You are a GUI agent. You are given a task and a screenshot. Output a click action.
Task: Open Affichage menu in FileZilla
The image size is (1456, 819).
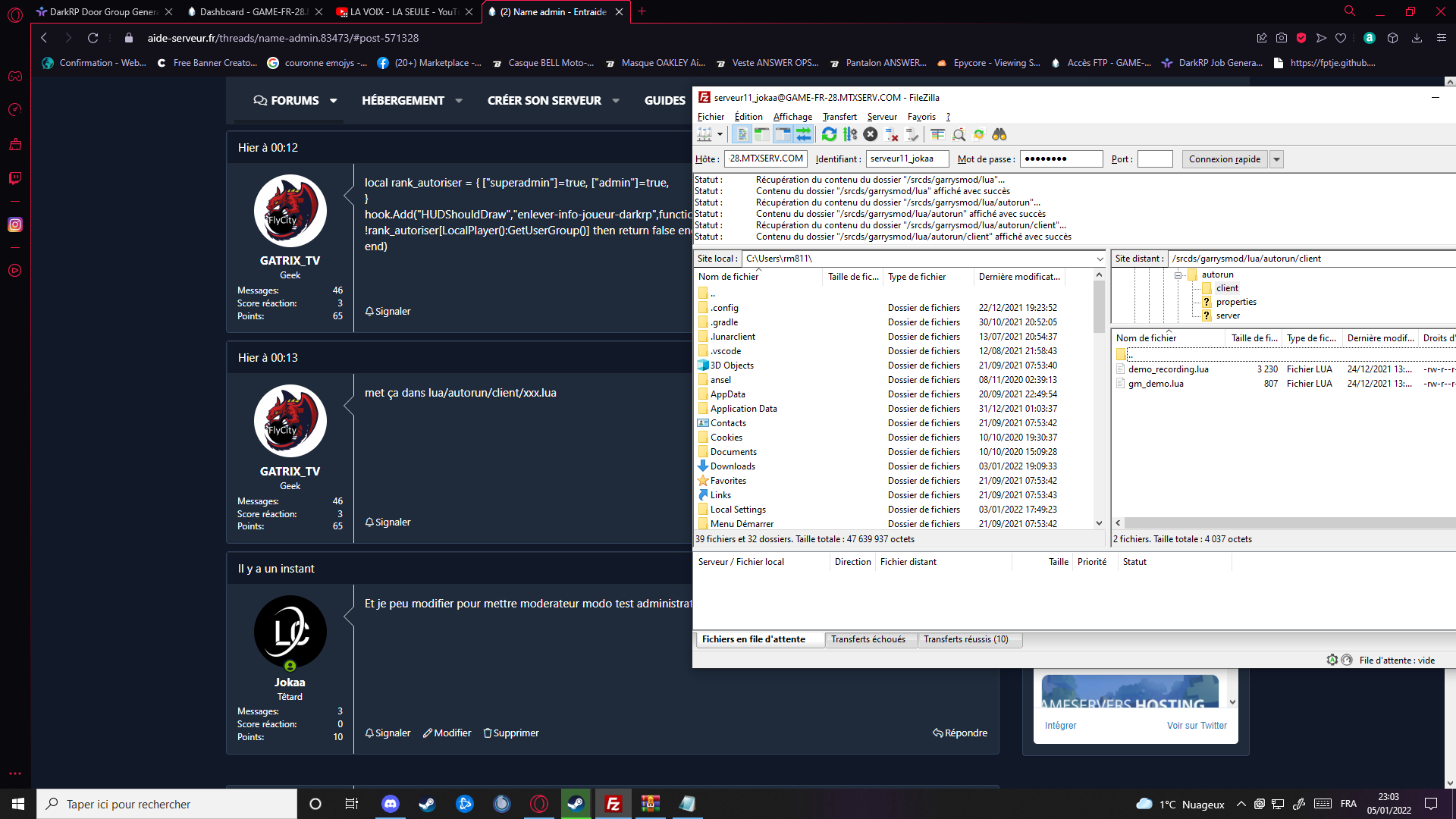point(792,117)
